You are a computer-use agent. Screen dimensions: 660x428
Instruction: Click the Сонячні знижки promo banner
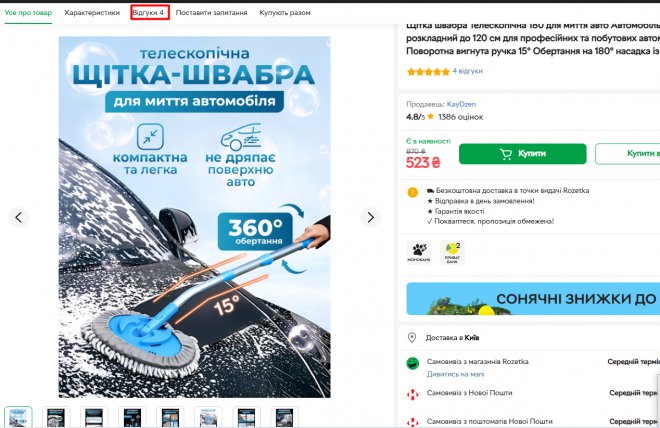click(533, 299)
